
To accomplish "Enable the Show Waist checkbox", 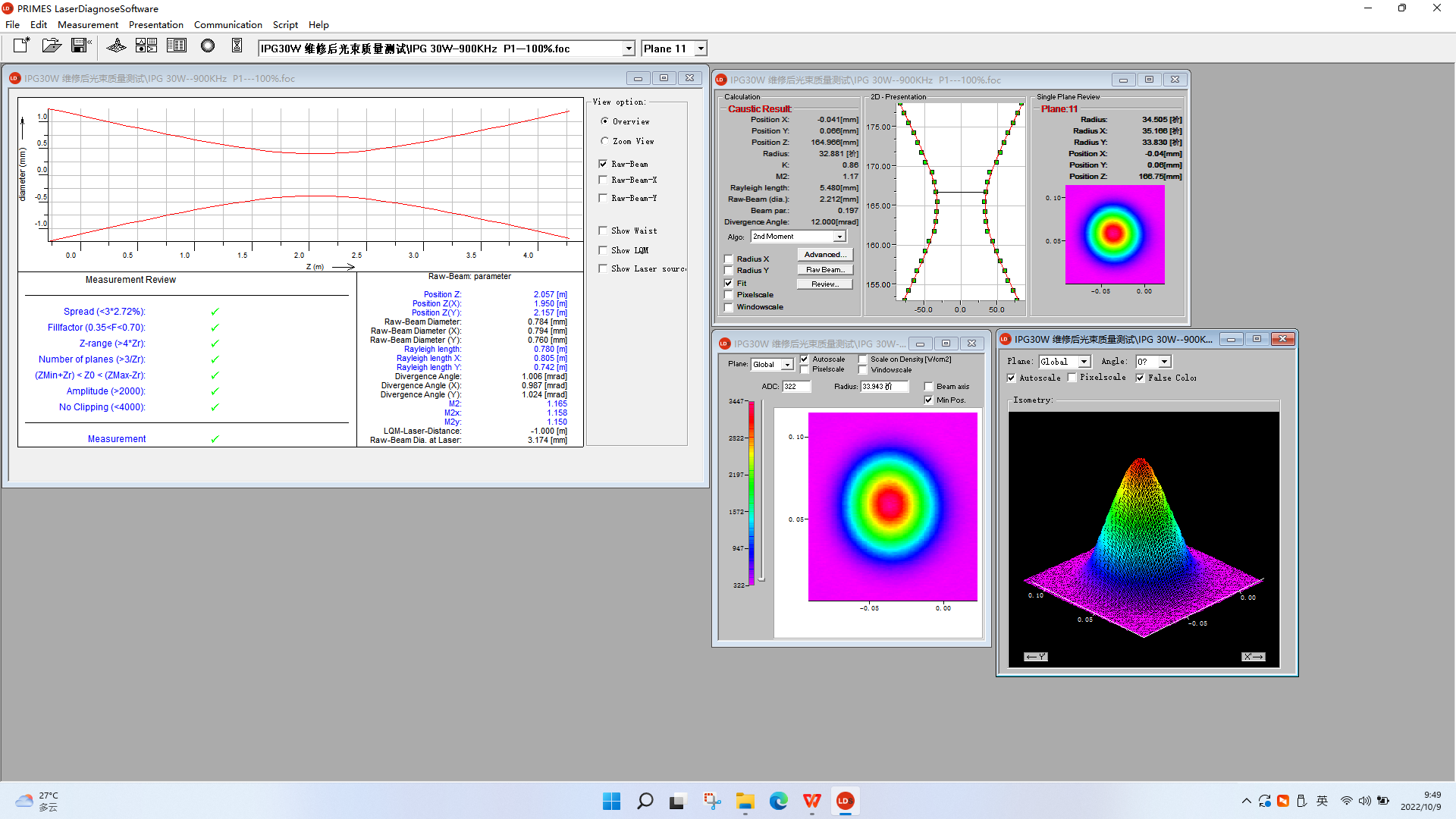I will pos(603,231).
